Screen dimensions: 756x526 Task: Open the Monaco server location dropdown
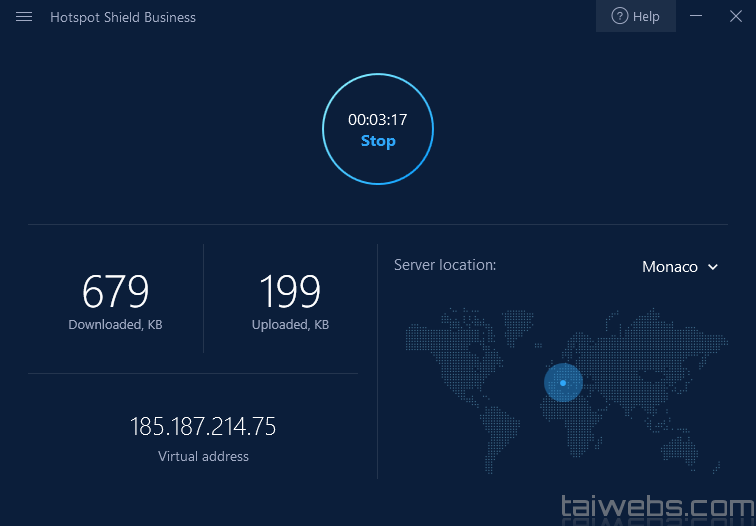670,267
